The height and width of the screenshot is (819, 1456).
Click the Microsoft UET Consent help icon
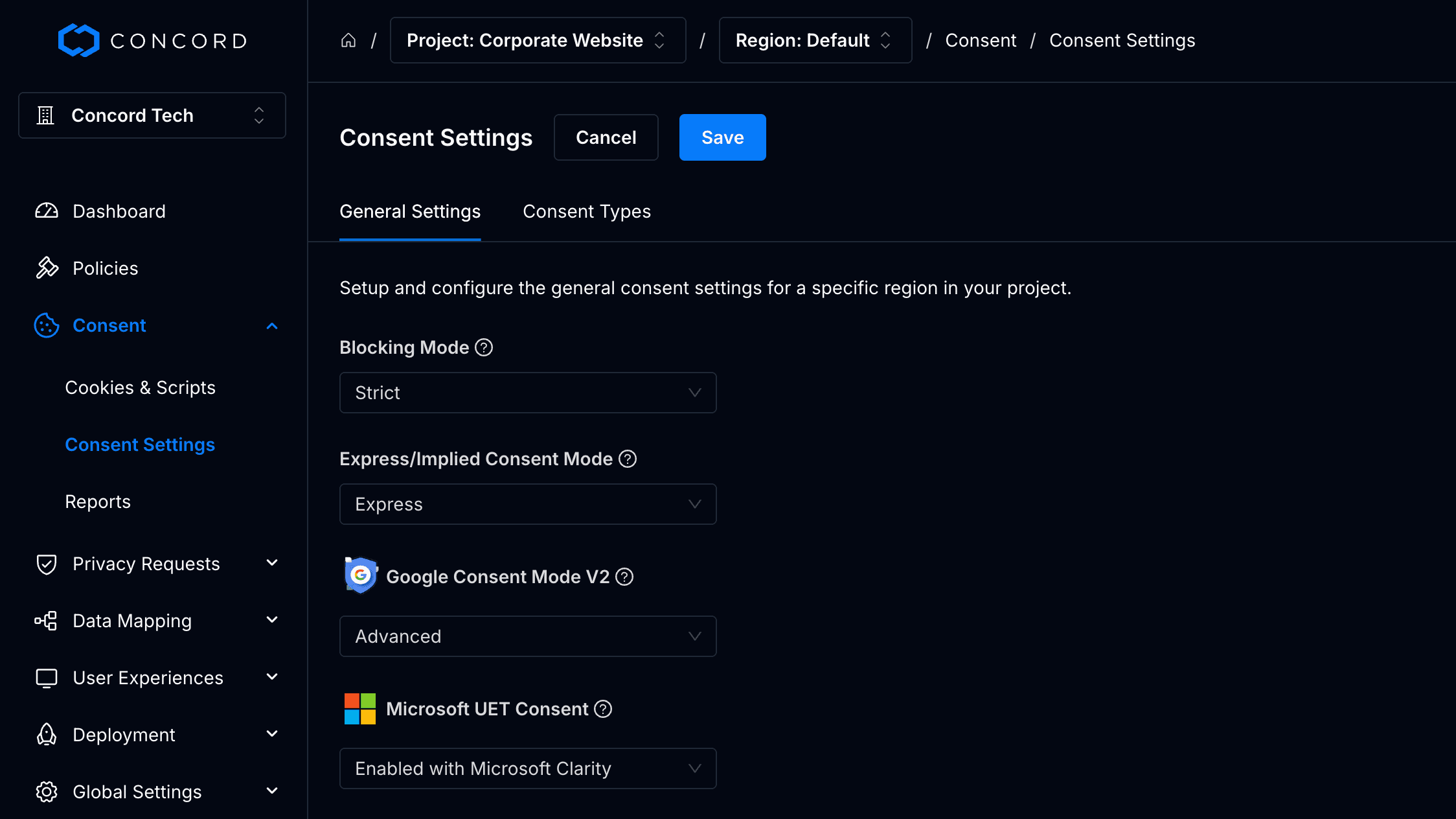602,709
